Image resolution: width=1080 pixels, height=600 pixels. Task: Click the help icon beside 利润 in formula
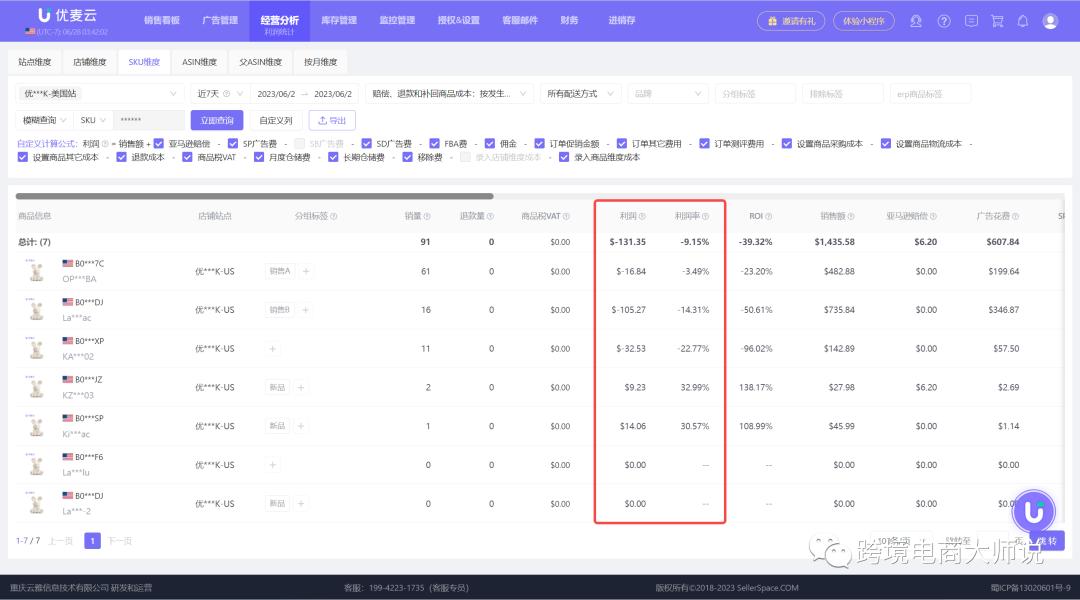tap(105, 144)
